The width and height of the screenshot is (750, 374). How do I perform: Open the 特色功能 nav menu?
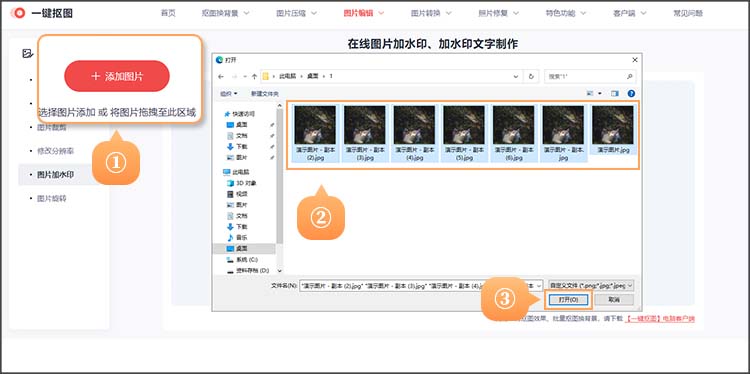coord(565,13)
